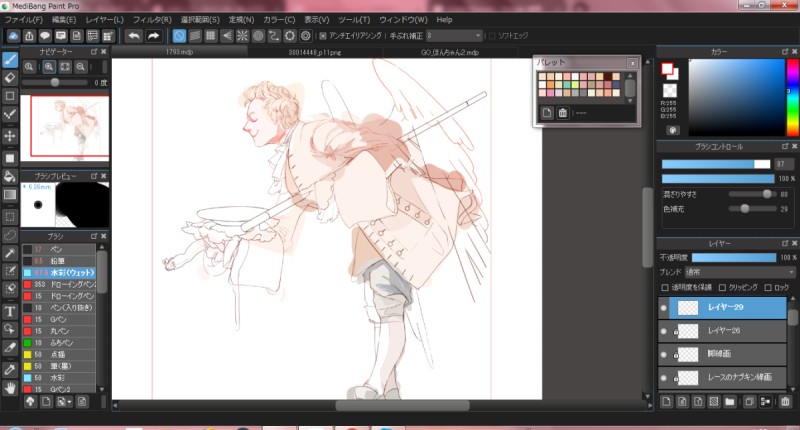
Task: Select the Gペン brush
Action: [59, 319]
